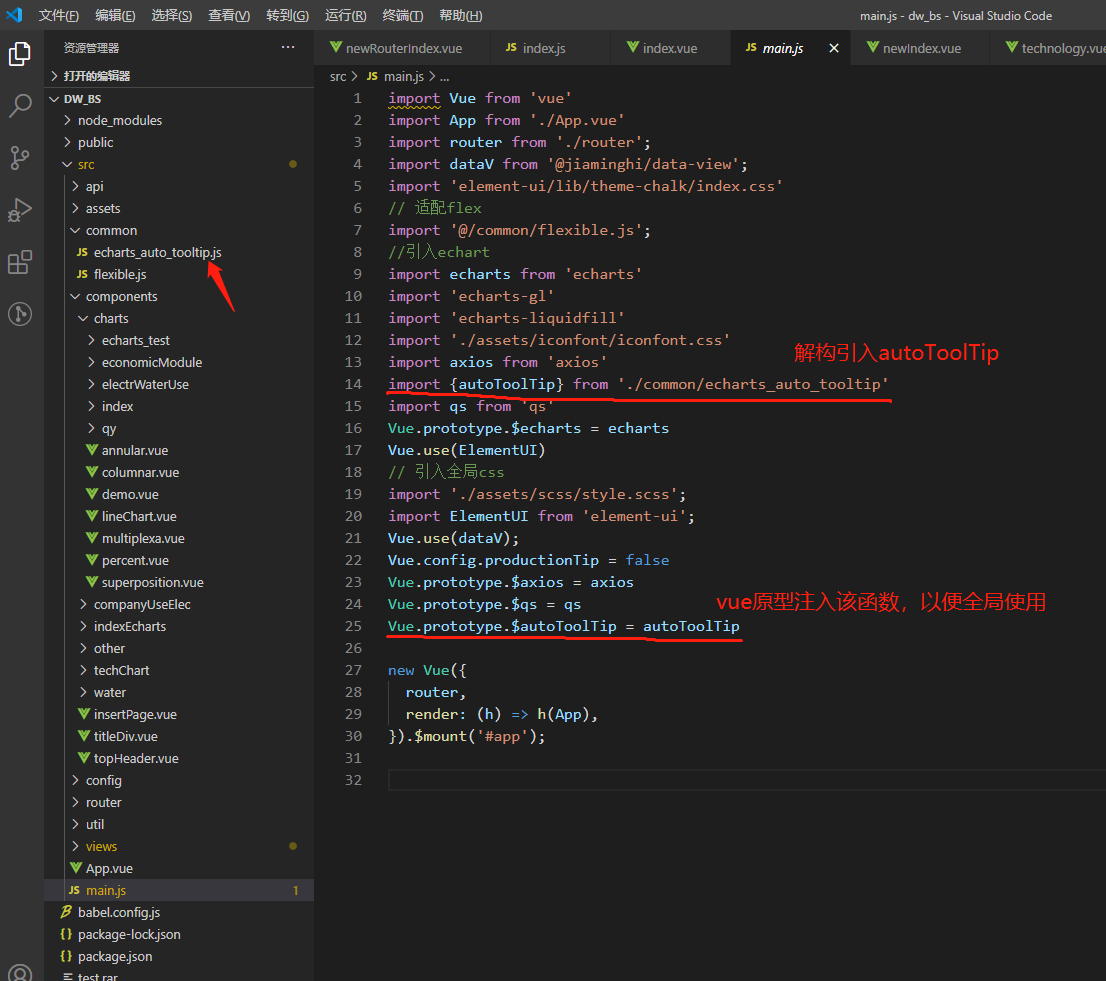Expand the node_modules folder
Viewport: 1106px width, 981px height.
point(179,121)
